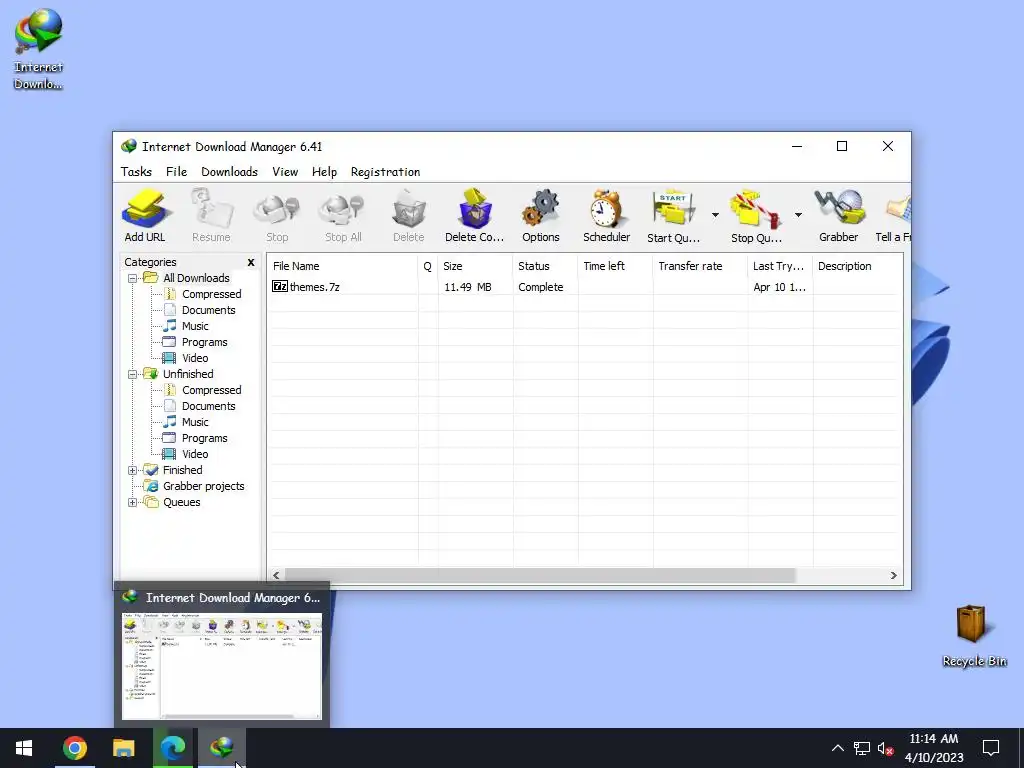1024x768 pixels.
Task: Click the horizontal scrollbar thumb
Action: coord(540,575)
